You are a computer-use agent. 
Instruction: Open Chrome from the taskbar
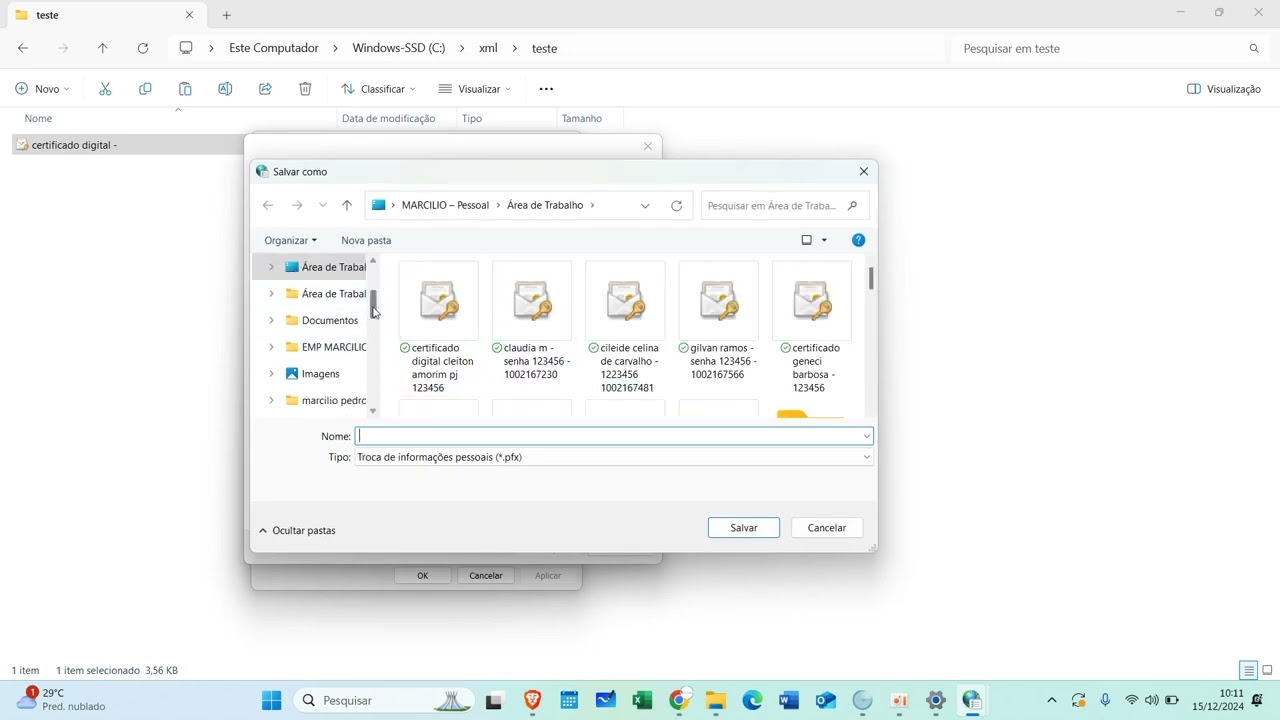[x=679, y=700]
